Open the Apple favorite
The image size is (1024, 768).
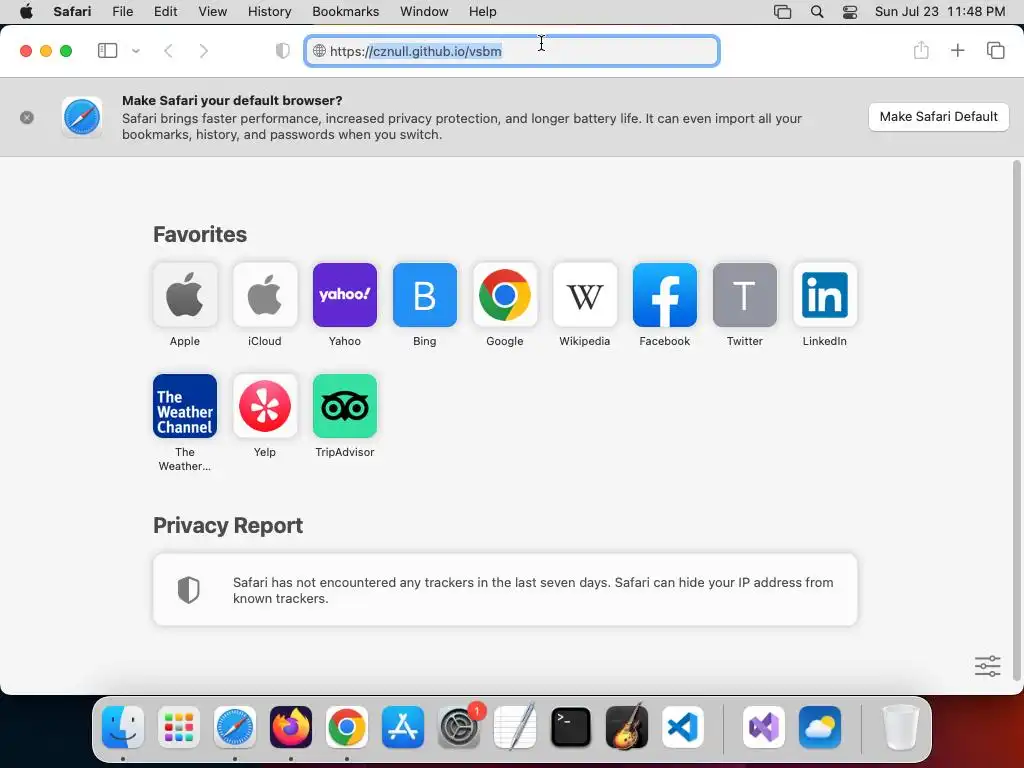185,295
